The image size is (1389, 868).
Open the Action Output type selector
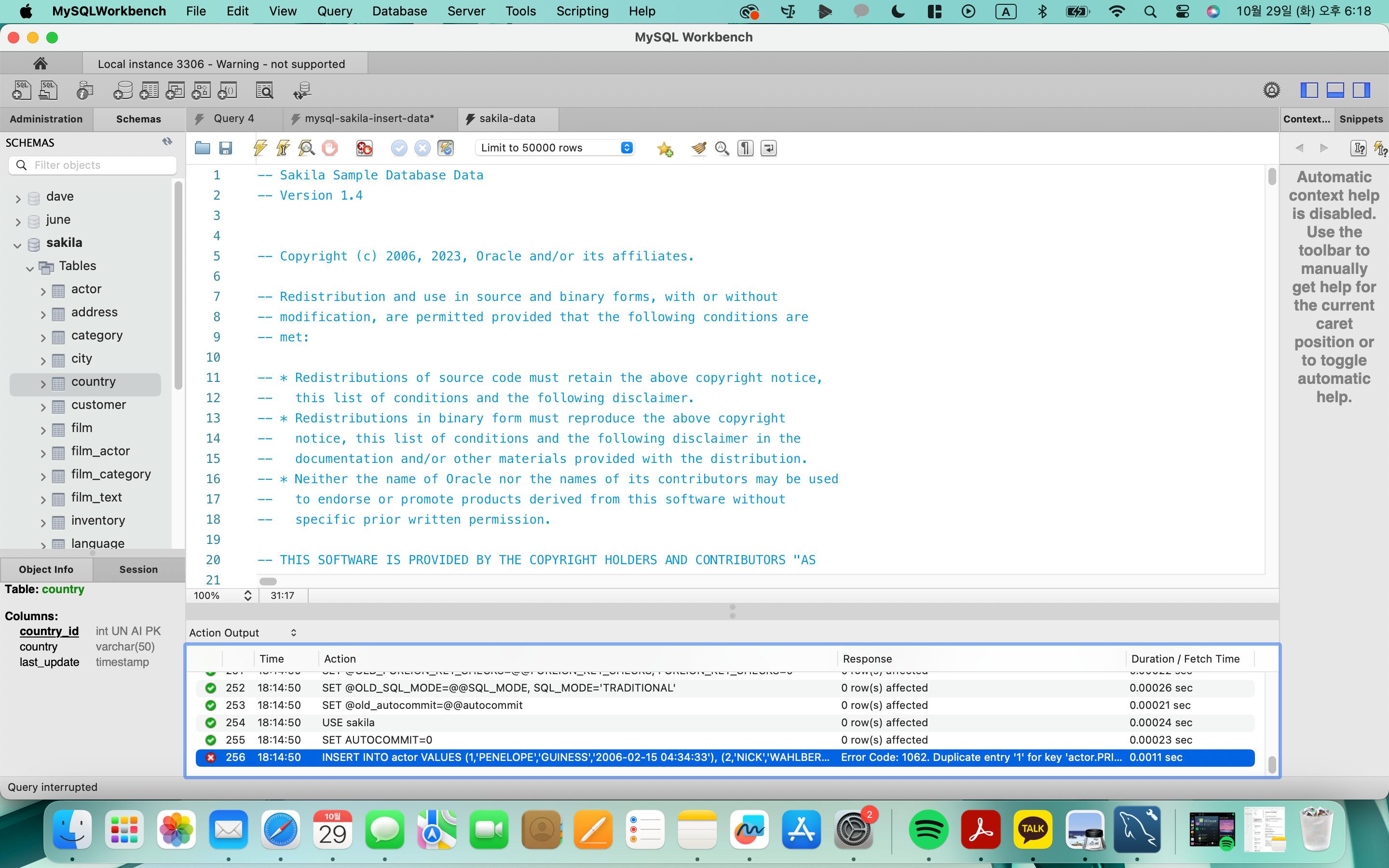244,632
